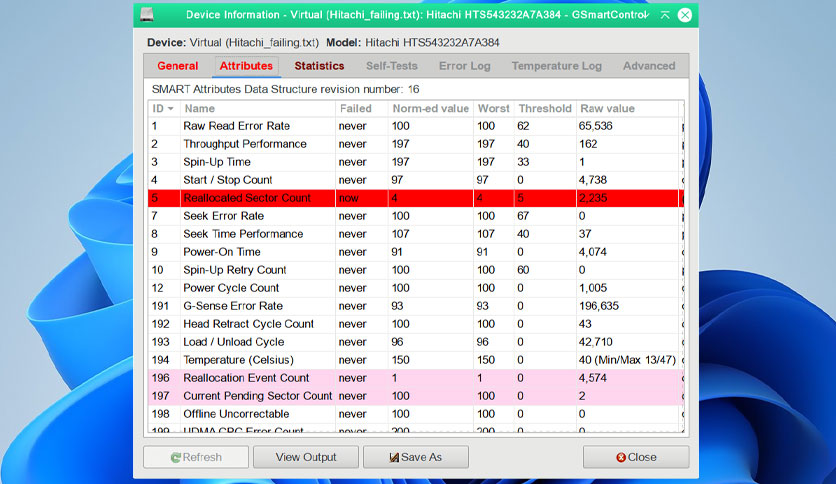Select the Load / Unload Cycle row

pos(416,342)
